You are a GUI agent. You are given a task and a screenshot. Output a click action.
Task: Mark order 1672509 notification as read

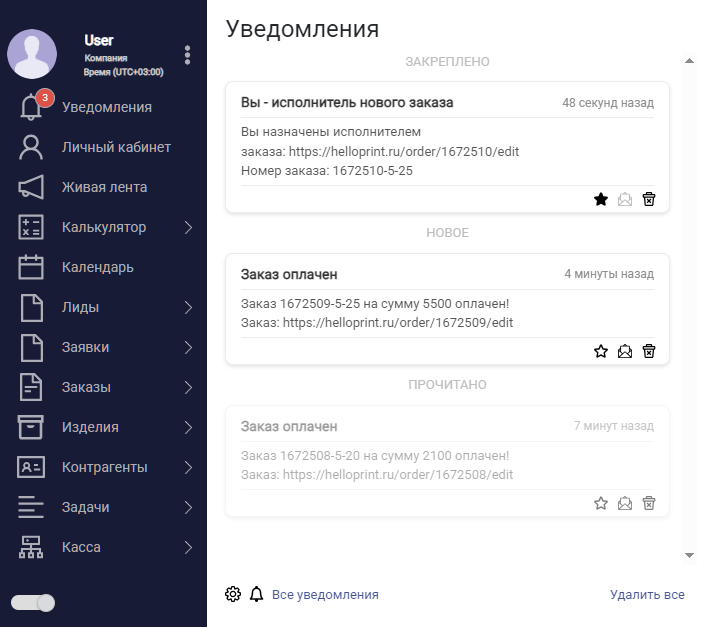click(625, 351)
